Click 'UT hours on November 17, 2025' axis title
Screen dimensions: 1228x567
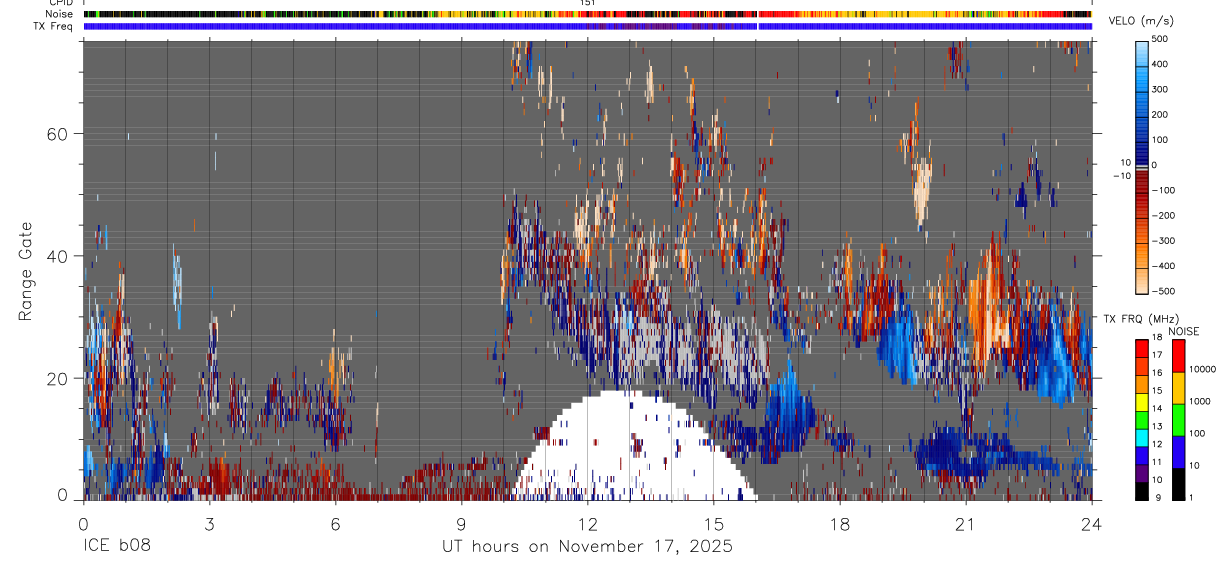587,547
